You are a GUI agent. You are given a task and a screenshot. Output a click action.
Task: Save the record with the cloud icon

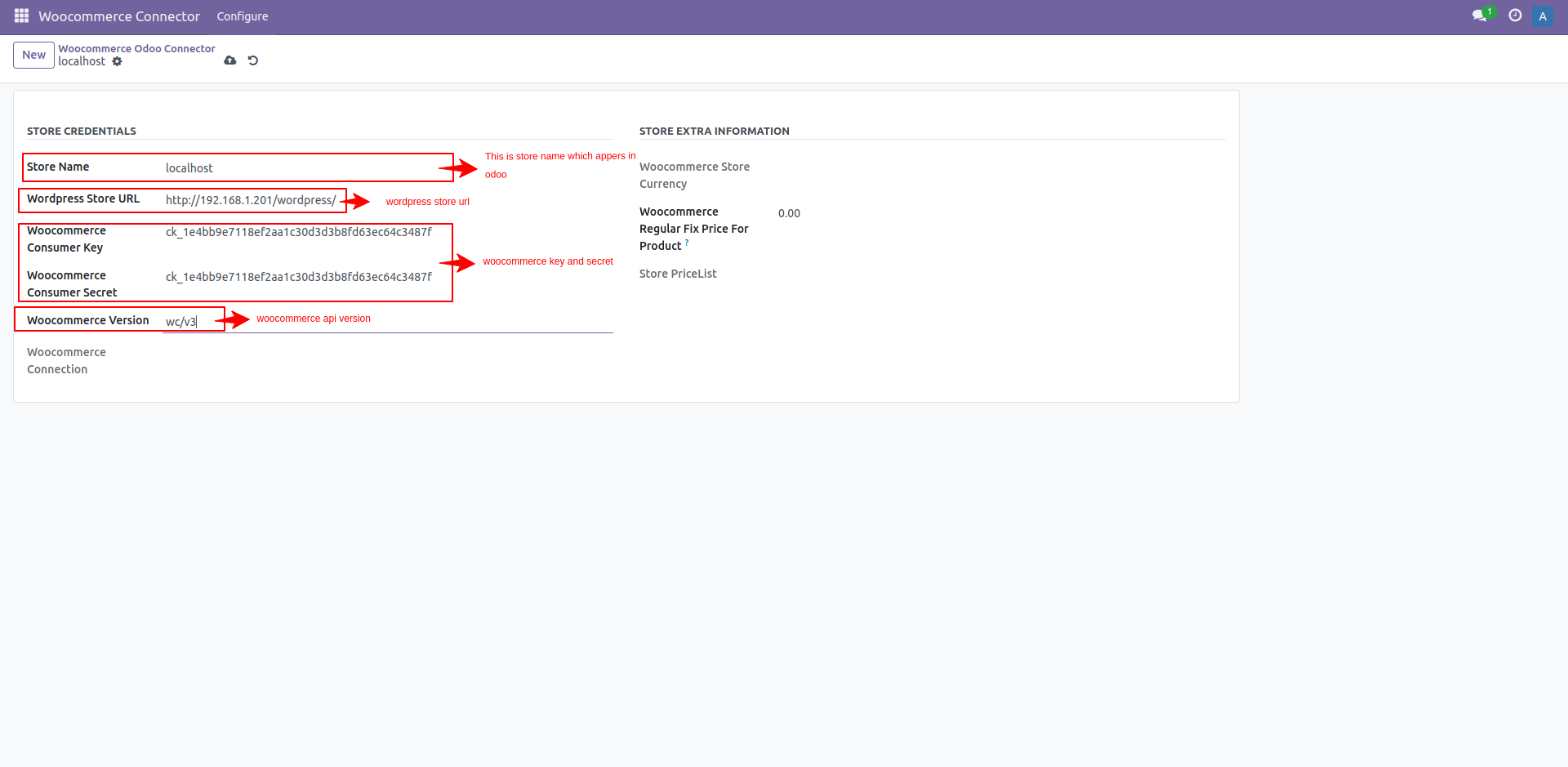(229, 60)
